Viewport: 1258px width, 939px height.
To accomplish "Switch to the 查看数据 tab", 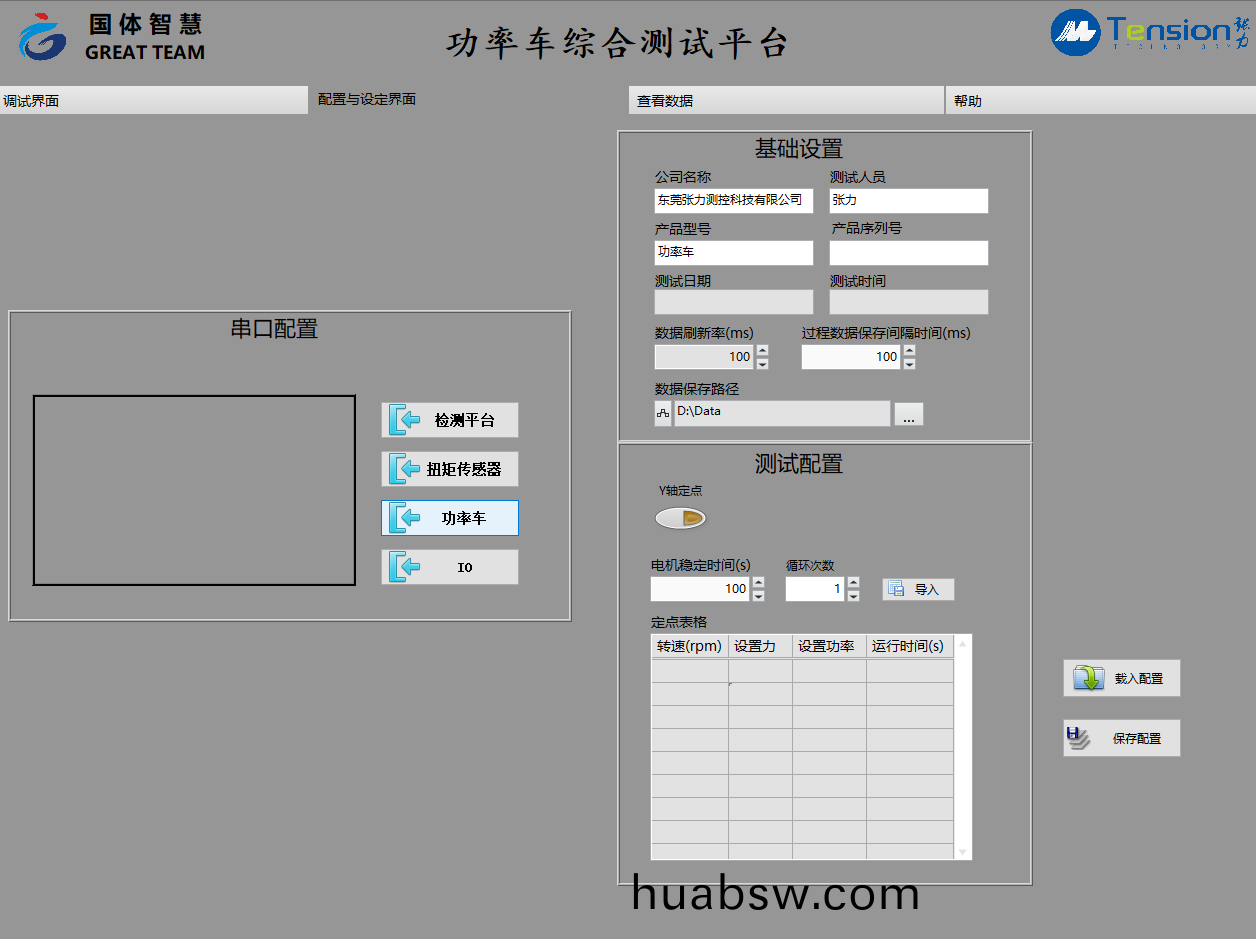I will (786, 100).
